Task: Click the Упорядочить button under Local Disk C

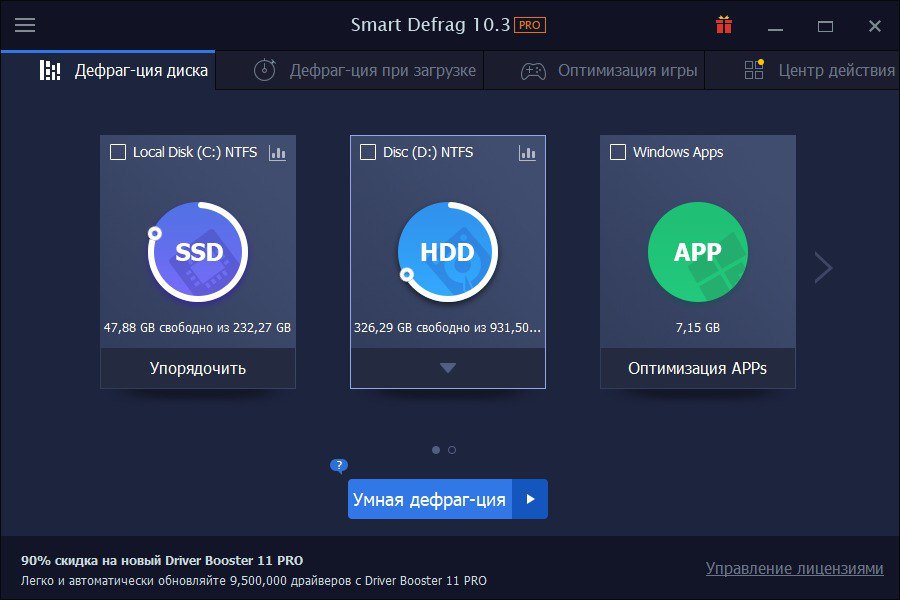Action: tap(198, 368)
